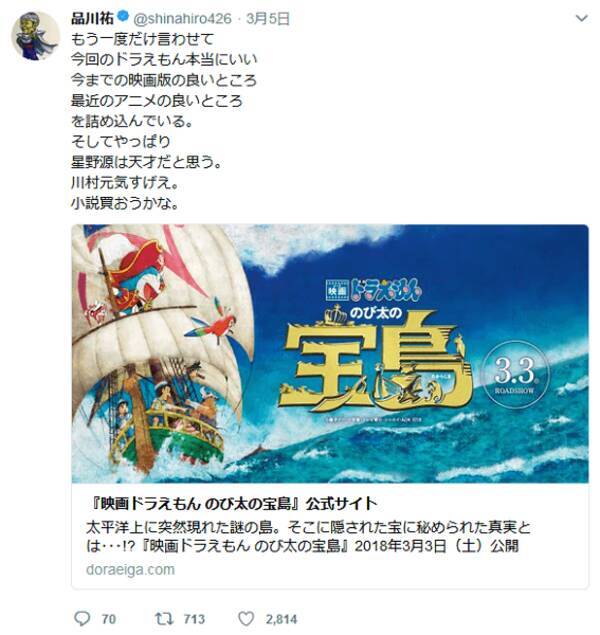
Task: Click the 3月5日 tweet timestamp
Action: [268, 19]
